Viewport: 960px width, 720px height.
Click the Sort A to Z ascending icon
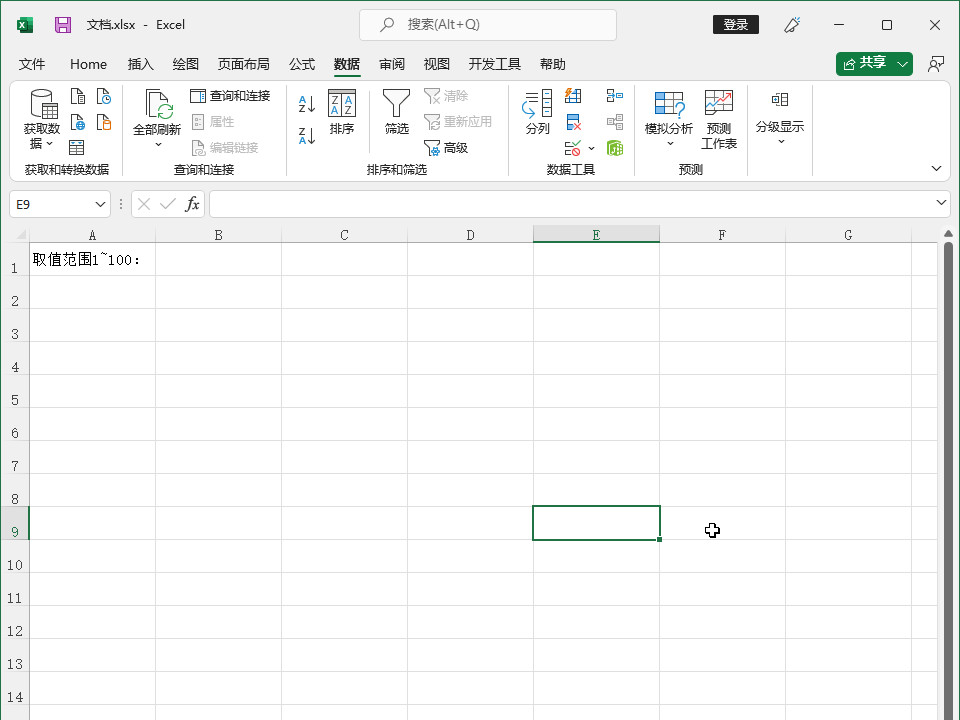(x=307, y=103)
